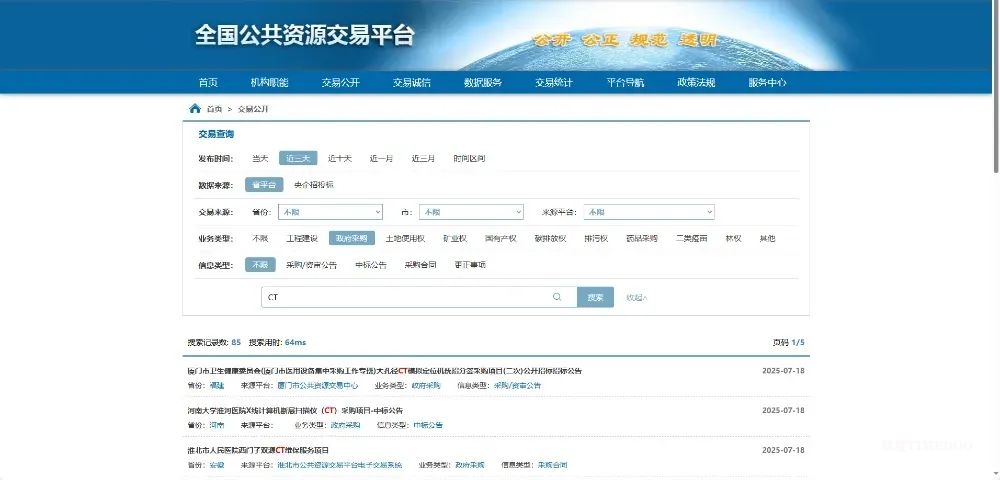The height and width of the screenshot is (480, 1000).
Task: Select 央企招投标 as data source
Action: (314, 185)
